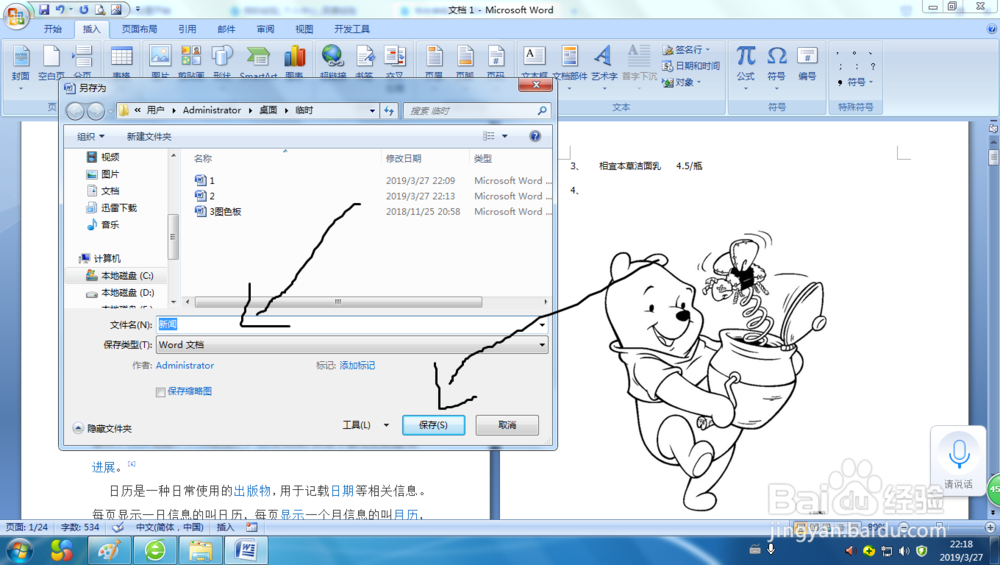This screenshot has height=565, width=1000.
Task: Switch to the Developer (开发工具) tab
Action: coord(352,29)
